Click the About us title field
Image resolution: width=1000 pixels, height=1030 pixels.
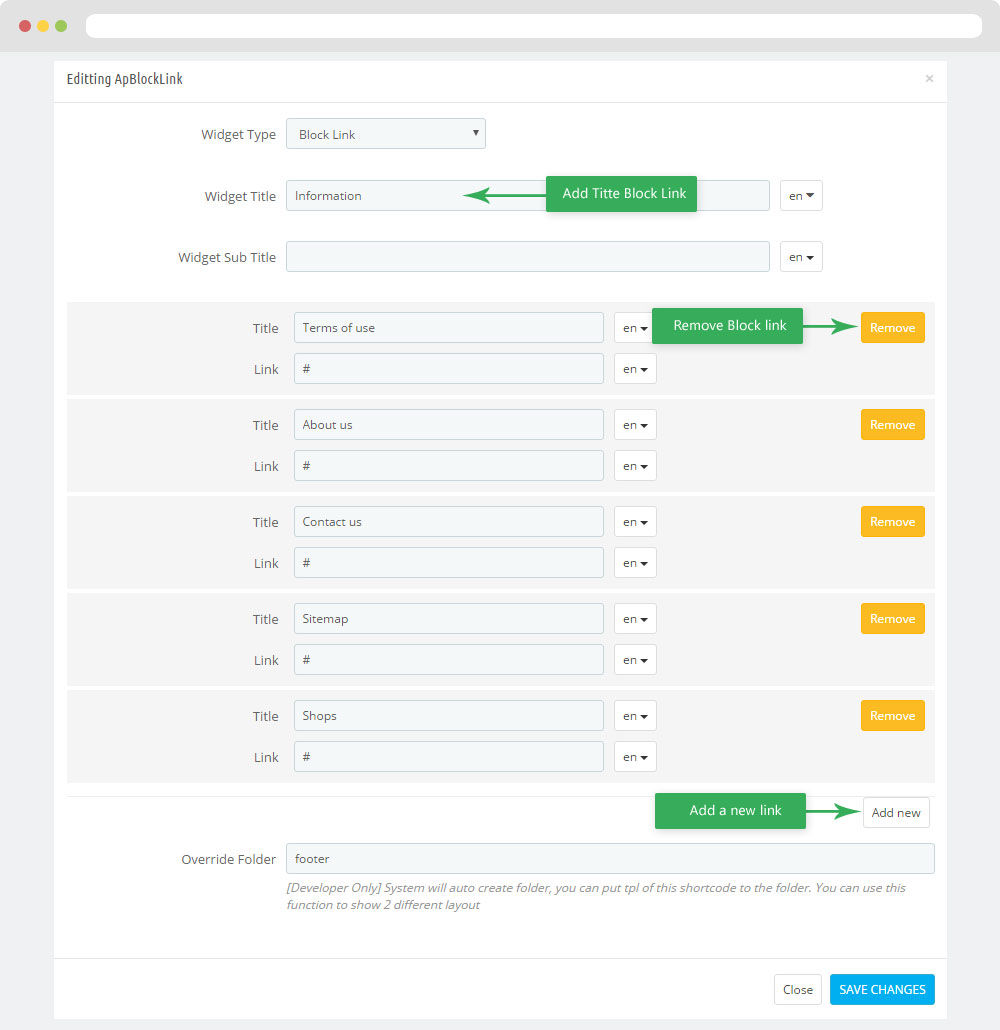click(448, 425)
